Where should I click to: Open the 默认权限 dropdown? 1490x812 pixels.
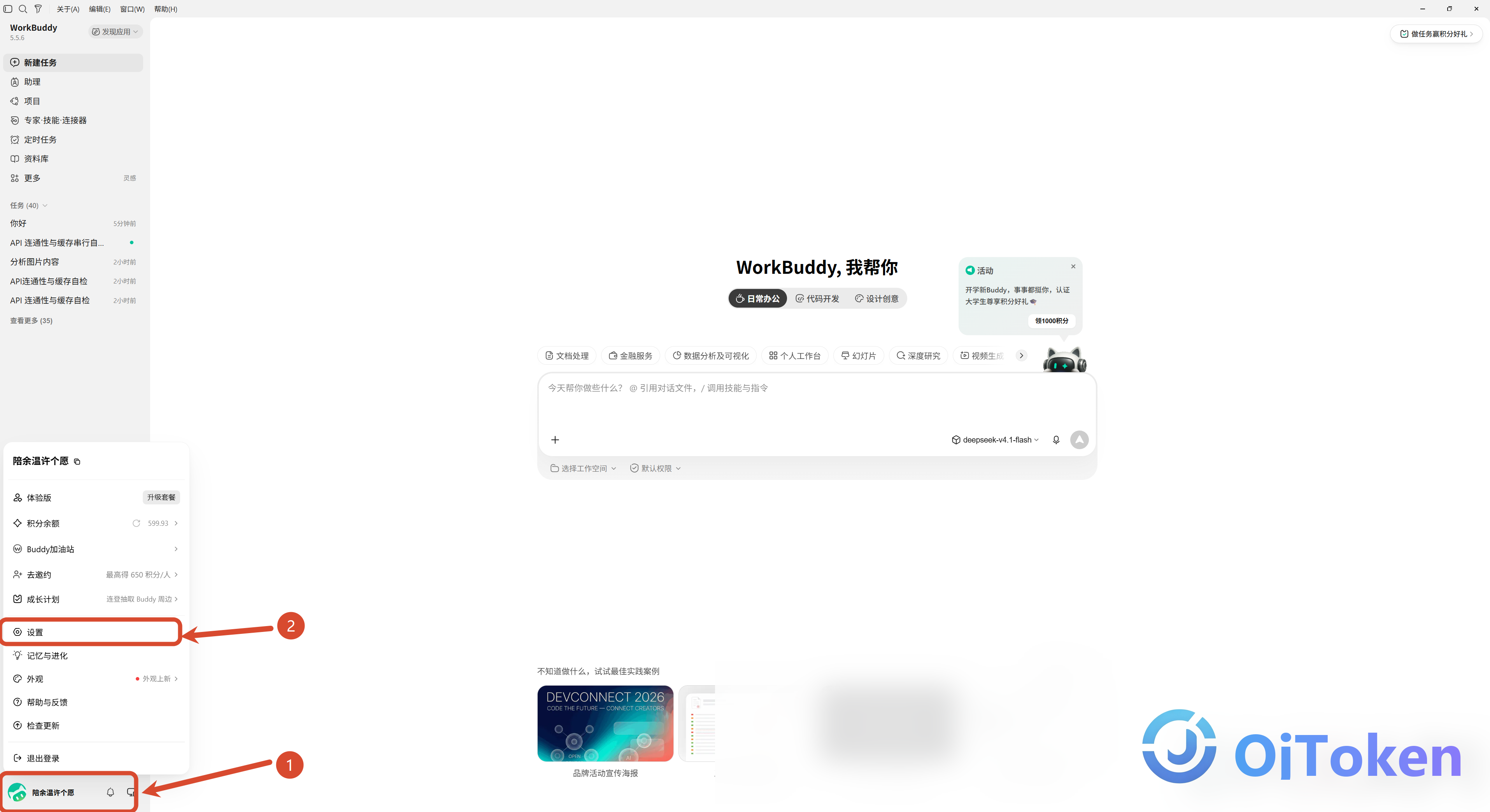[x=656, y=469]
